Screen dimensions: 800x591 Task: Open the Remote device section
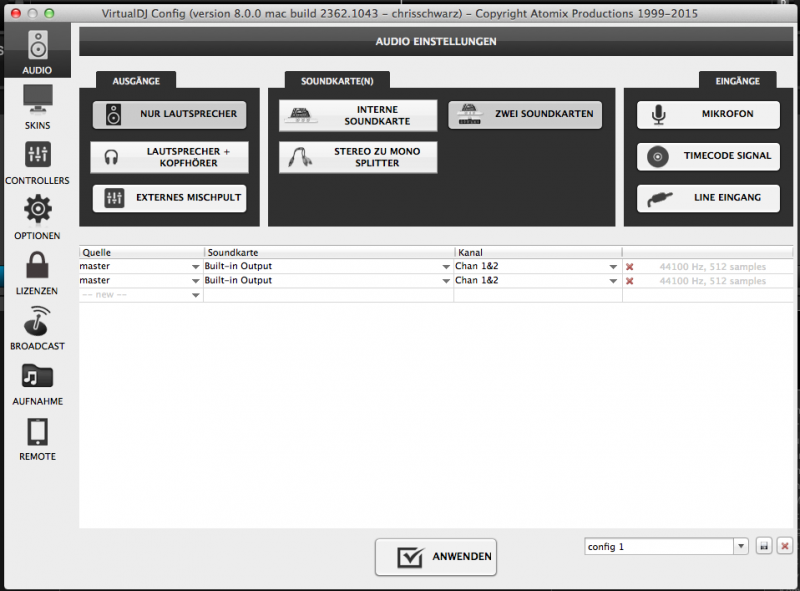click(37, 438)
